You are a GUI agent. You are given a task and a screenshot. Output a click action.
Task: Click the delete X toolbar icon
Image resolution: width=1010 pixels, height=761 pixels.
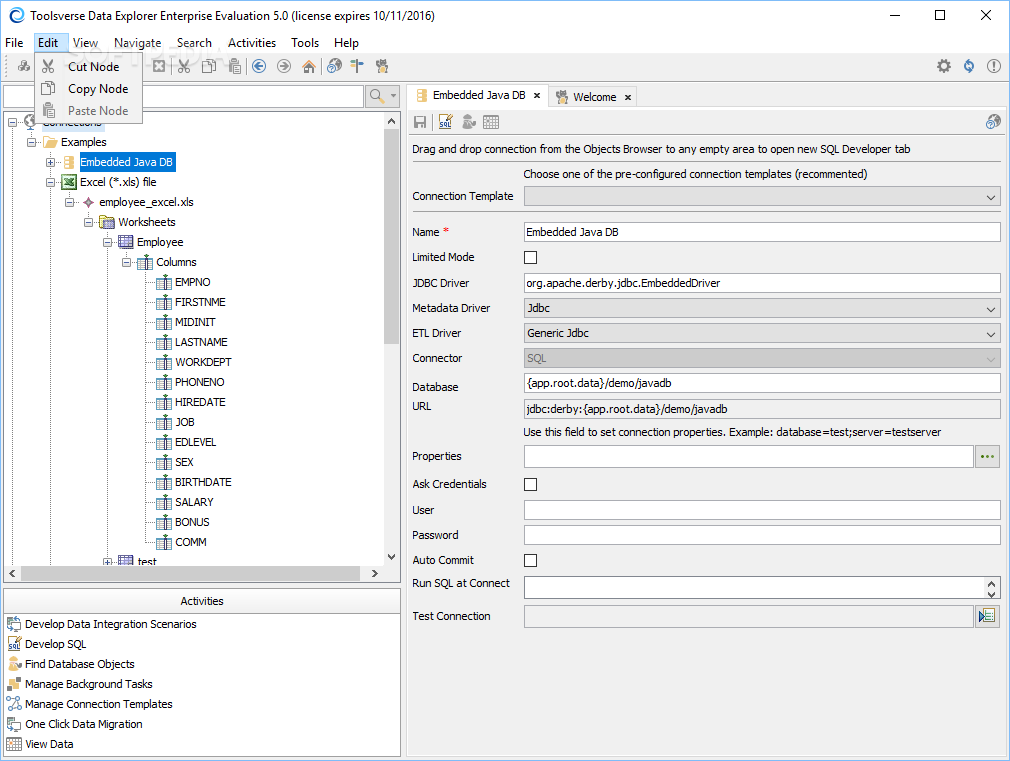(x=159, y=66)
